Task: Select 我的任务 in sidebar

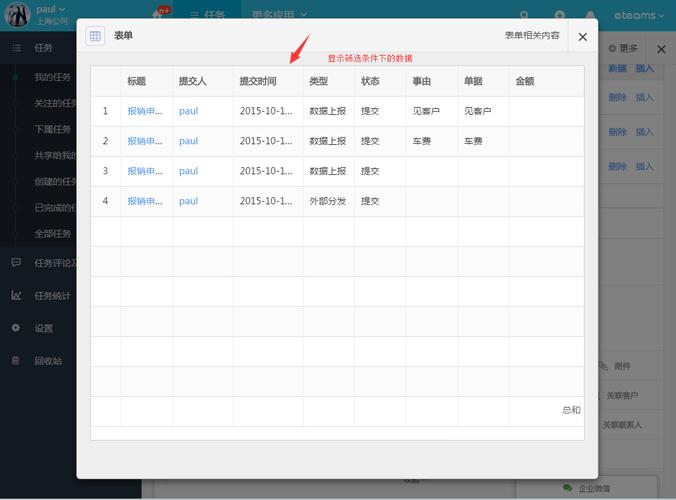Action: pyautogui.click(x=53, y=77)
